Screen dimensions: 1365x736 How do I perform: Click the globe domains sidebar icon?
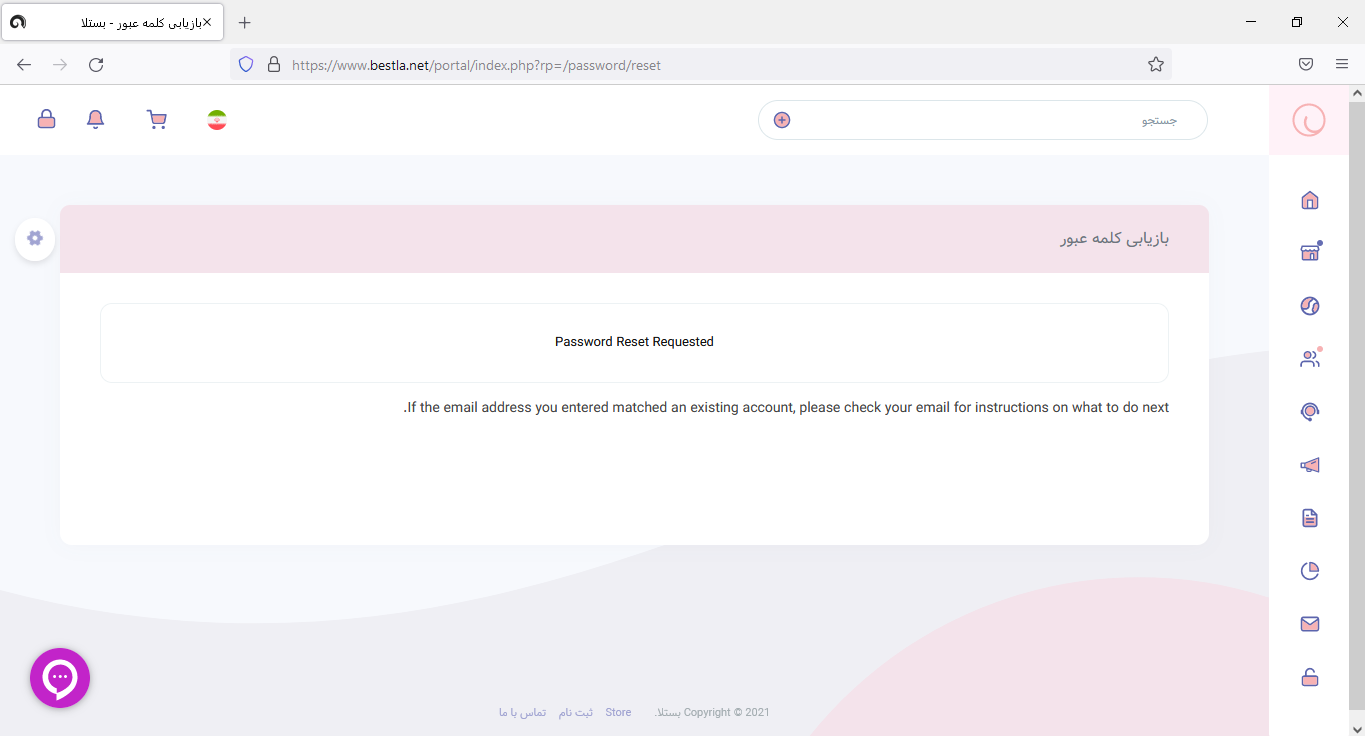tap(1310, 306)
